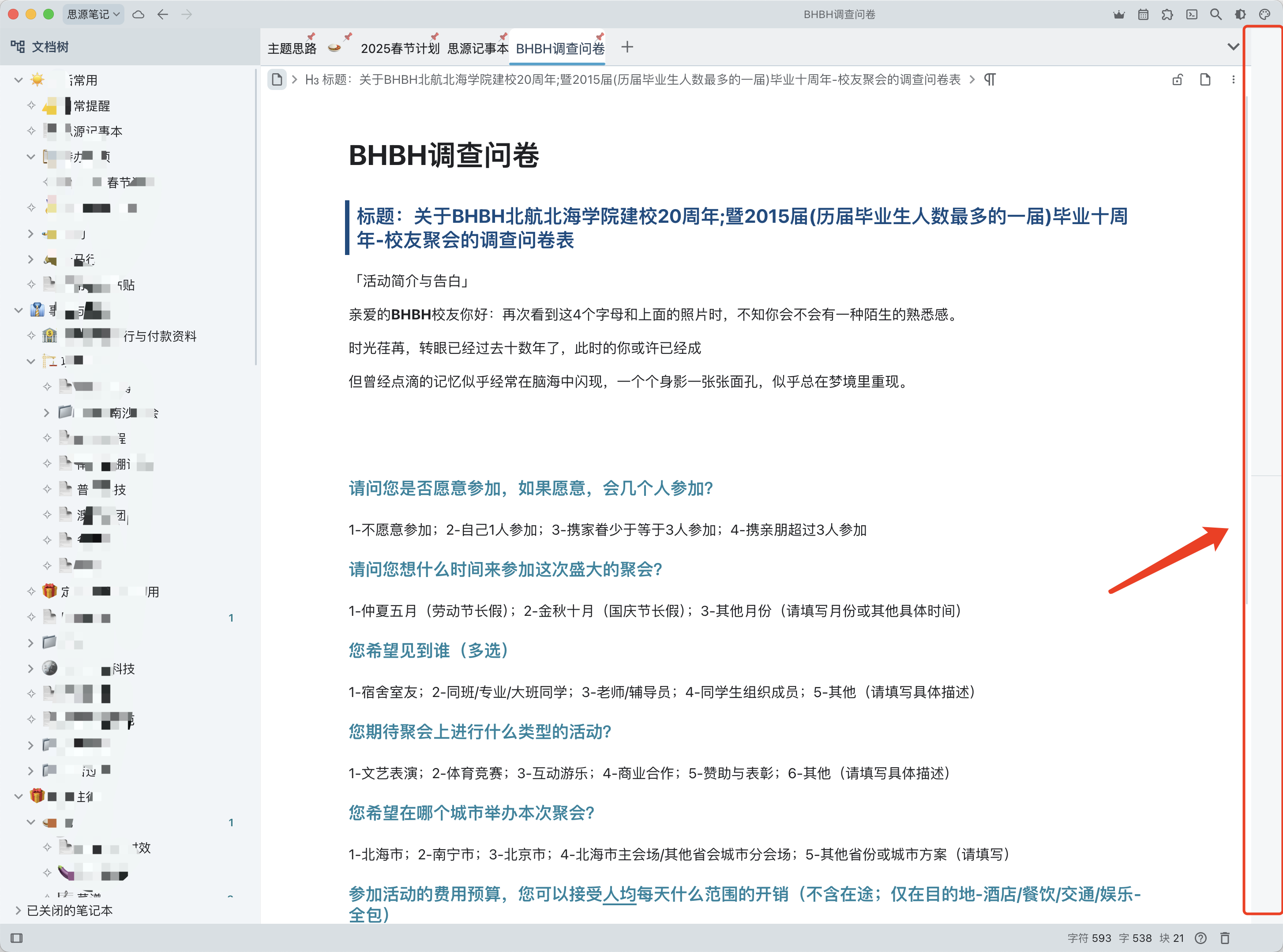Open the plugins puzzle-piece icon

click(1167, 15)
